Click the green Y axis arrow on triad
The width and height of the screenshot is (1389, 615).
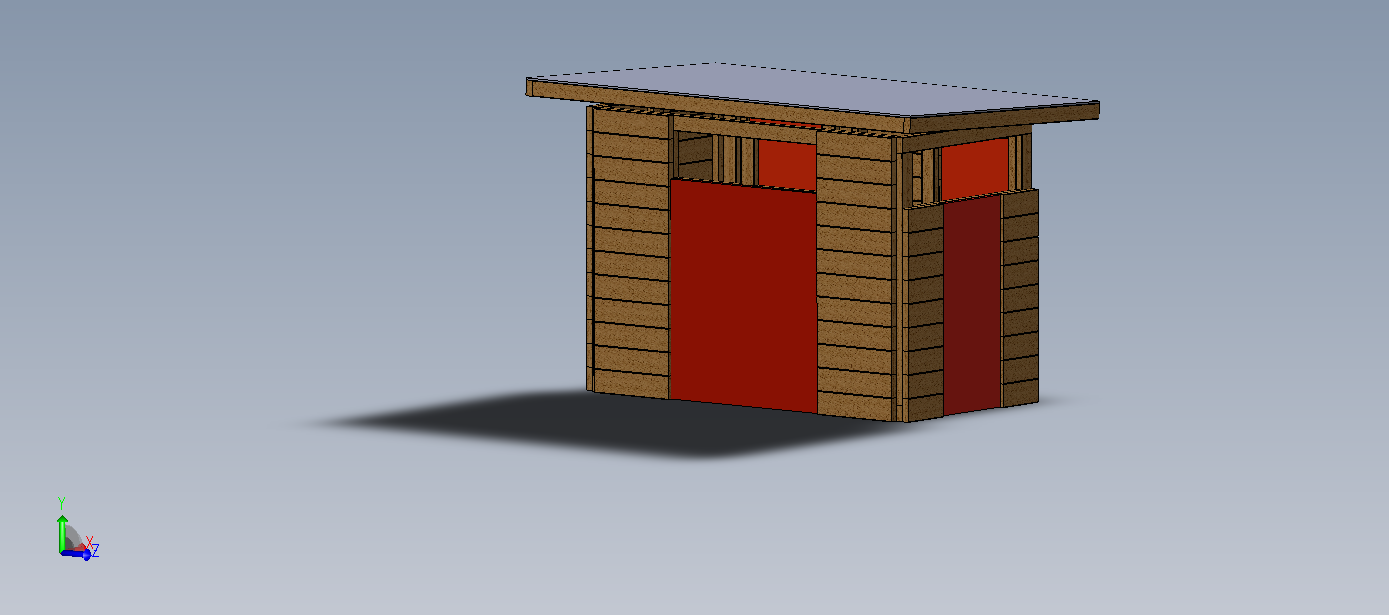[62, 530]
